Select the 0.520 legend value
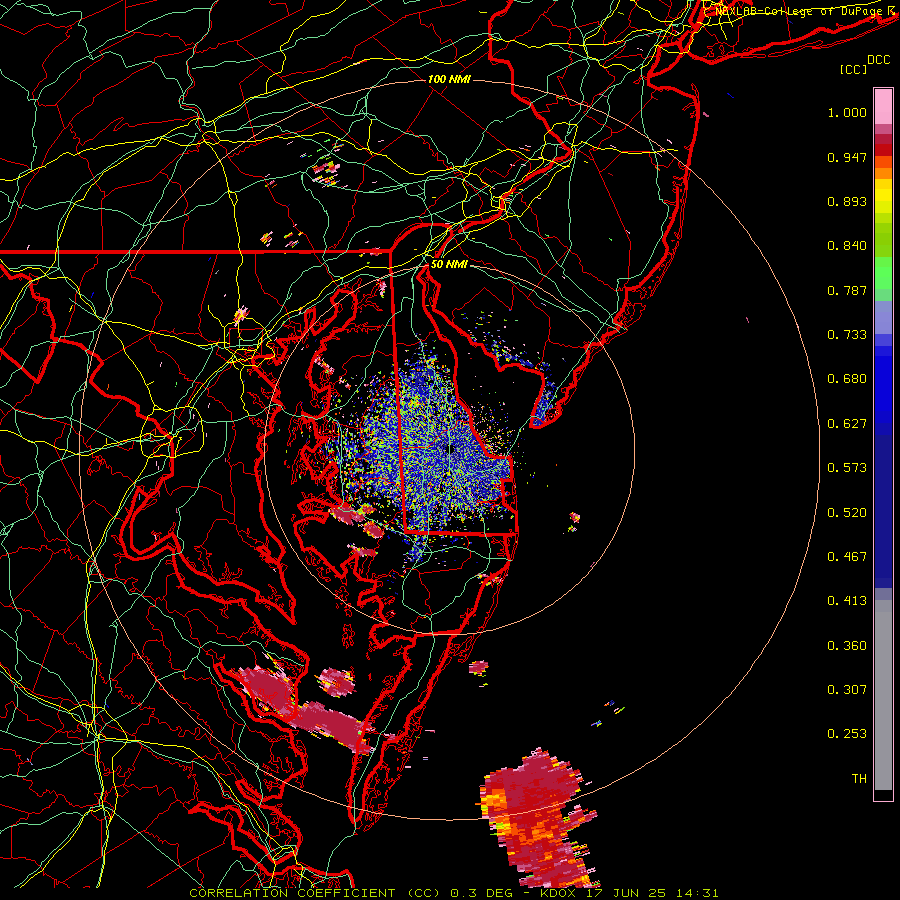Screen dimensions: 900x900 pos(847,513)
